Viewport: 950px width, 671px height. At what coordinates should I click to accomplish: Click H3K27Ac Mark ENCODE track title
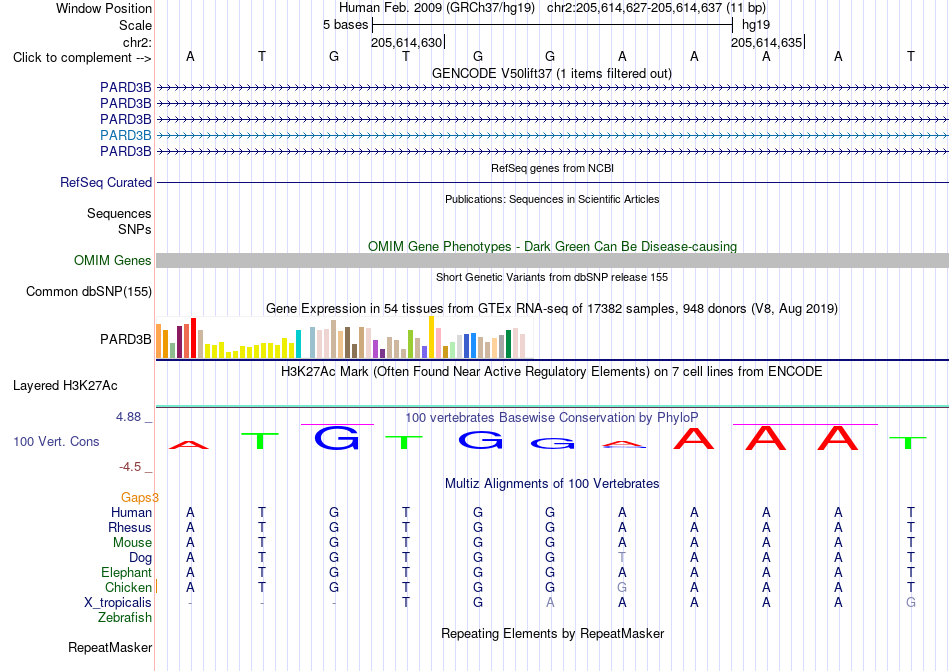pyautogui.click(x=552, y=371)
